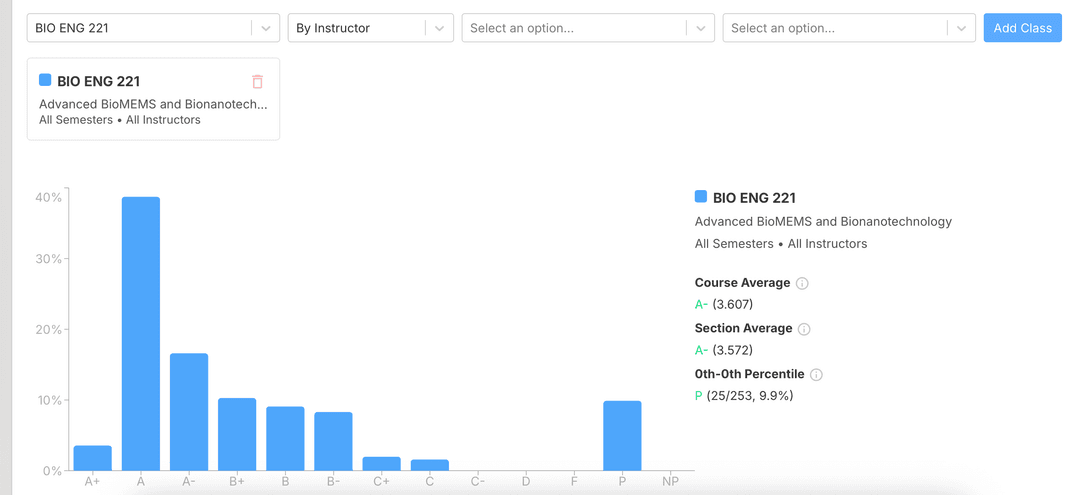The image size is (1080, 495).
Task: Select the P grade bar
Action: (x=622, y=435)
